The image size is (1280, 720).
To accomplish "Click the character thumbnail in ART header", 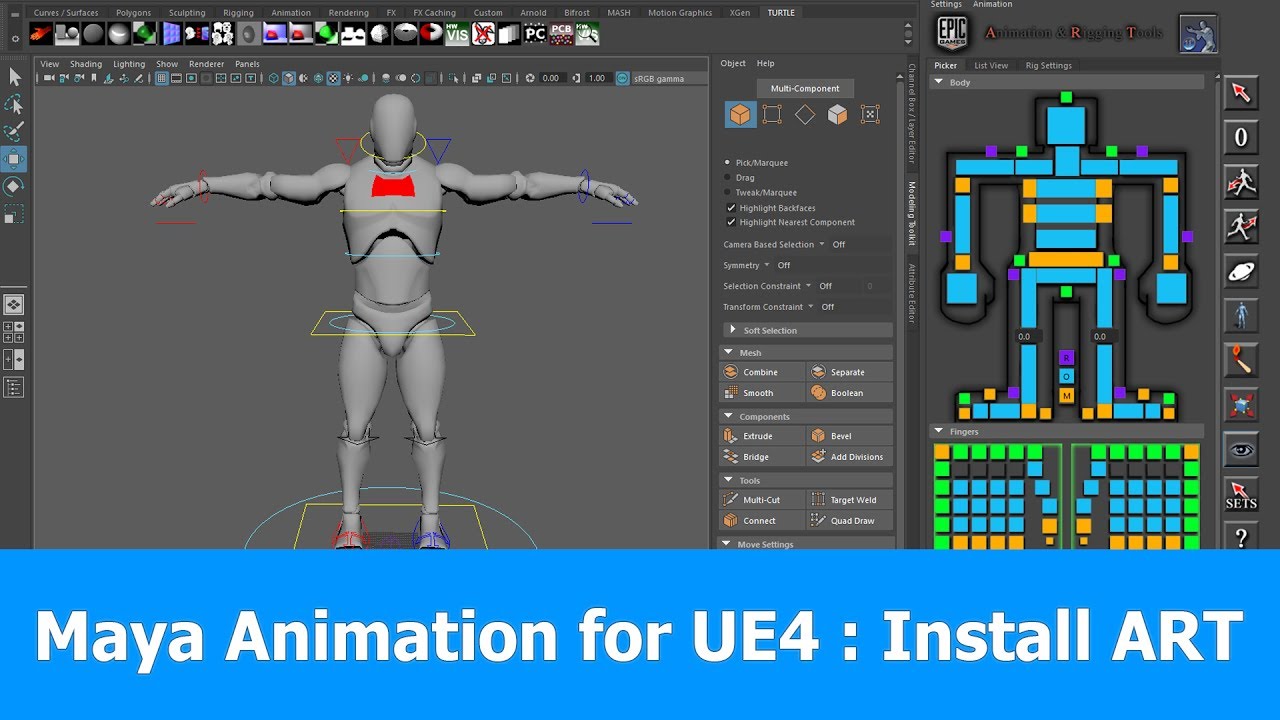I will (1198, 33).
